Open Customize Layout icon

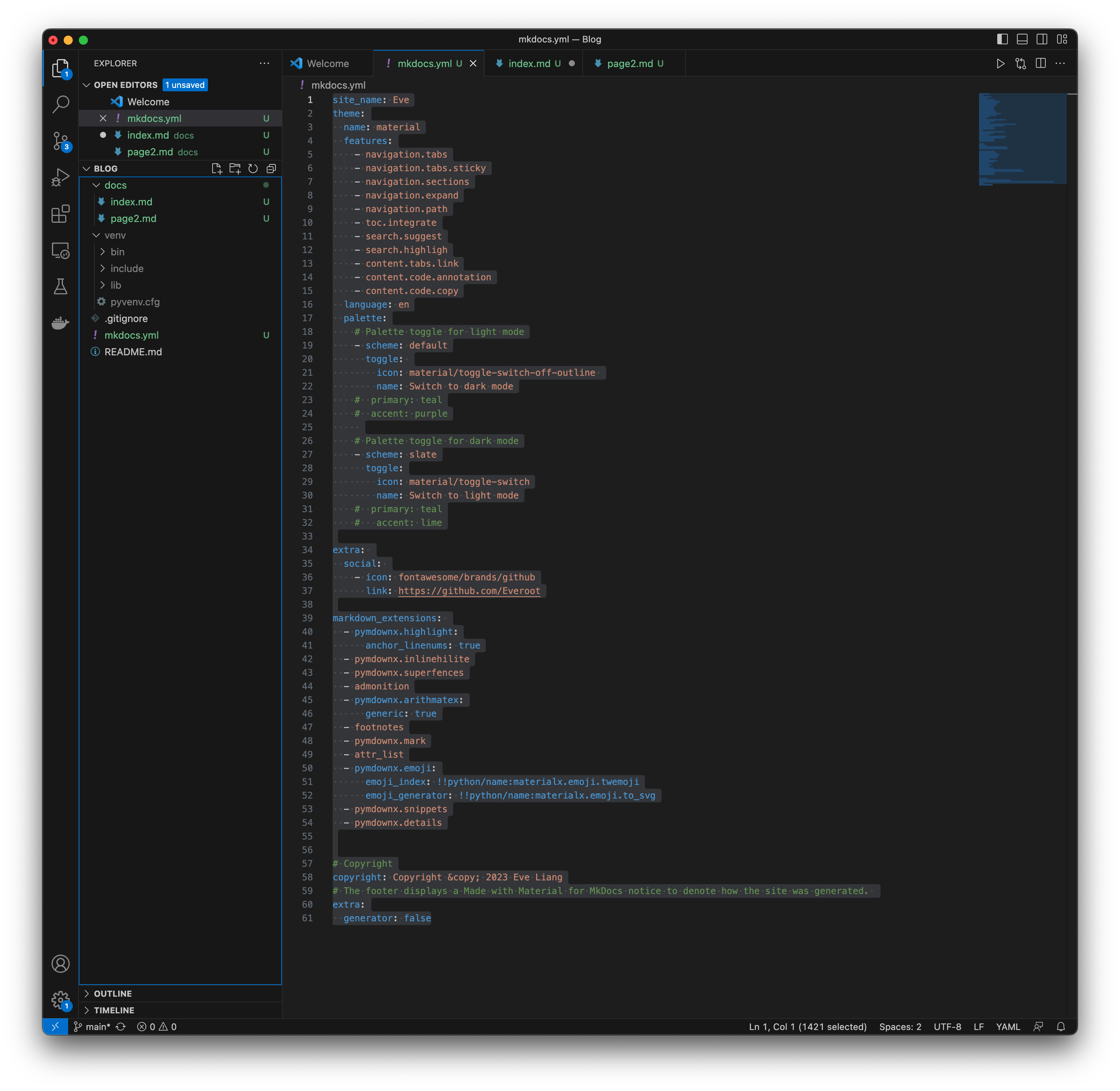point(1062,39)
